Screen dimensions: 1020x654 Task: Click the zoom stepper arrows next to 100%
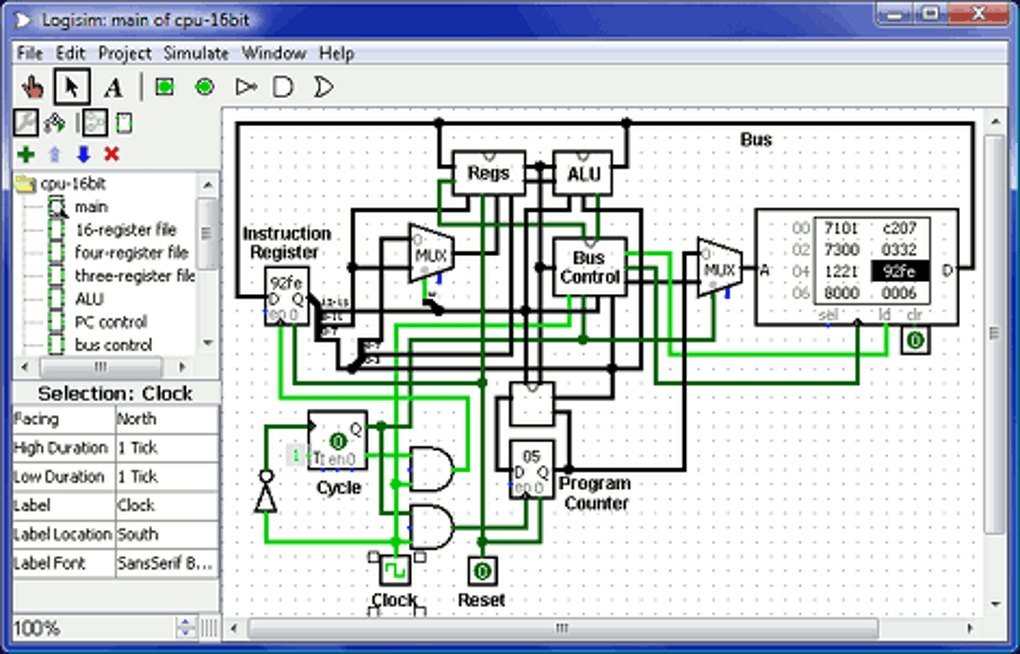185,628
